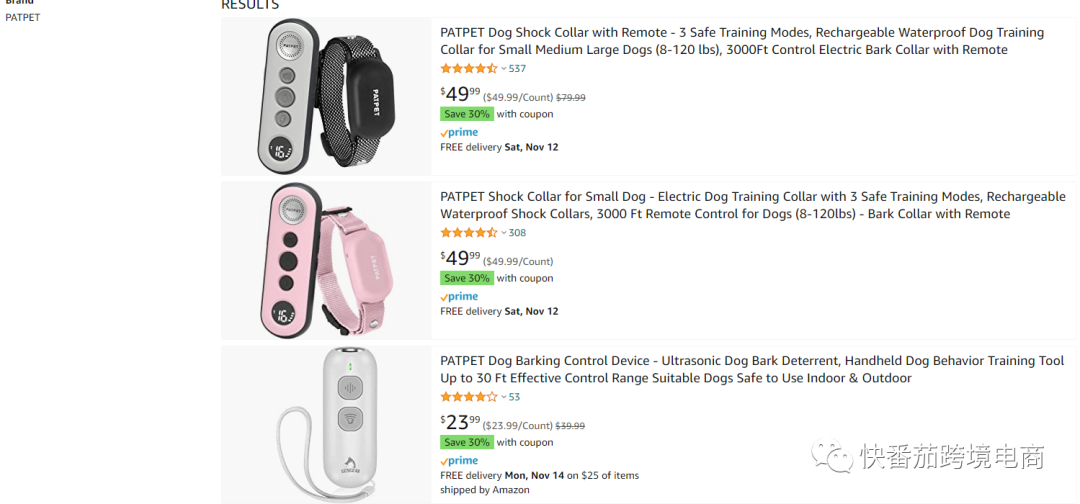1080x504 pixels.
Task: Click the prime logo under first product
Action: (459, 132)
